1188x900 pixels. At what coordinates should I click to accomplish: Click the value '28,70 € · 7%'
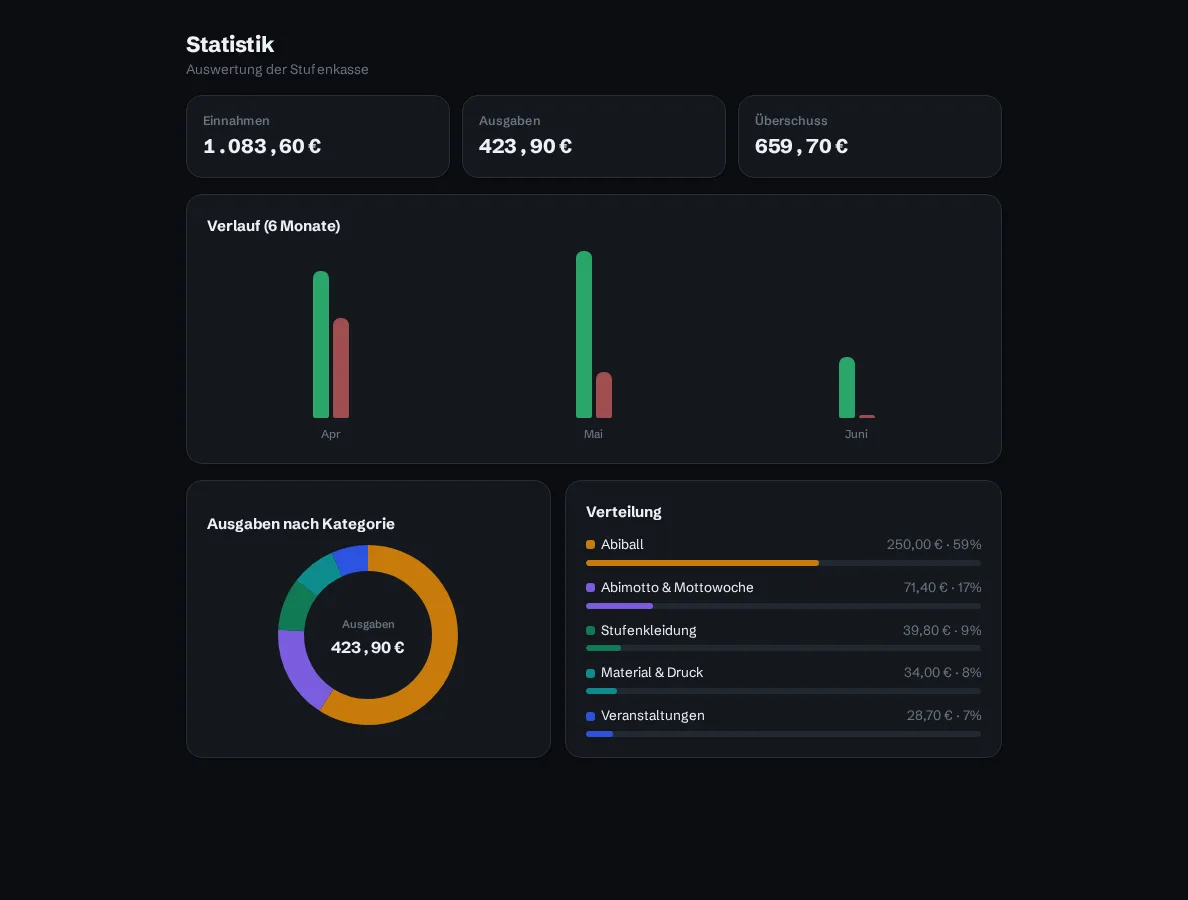pos(944,716)
